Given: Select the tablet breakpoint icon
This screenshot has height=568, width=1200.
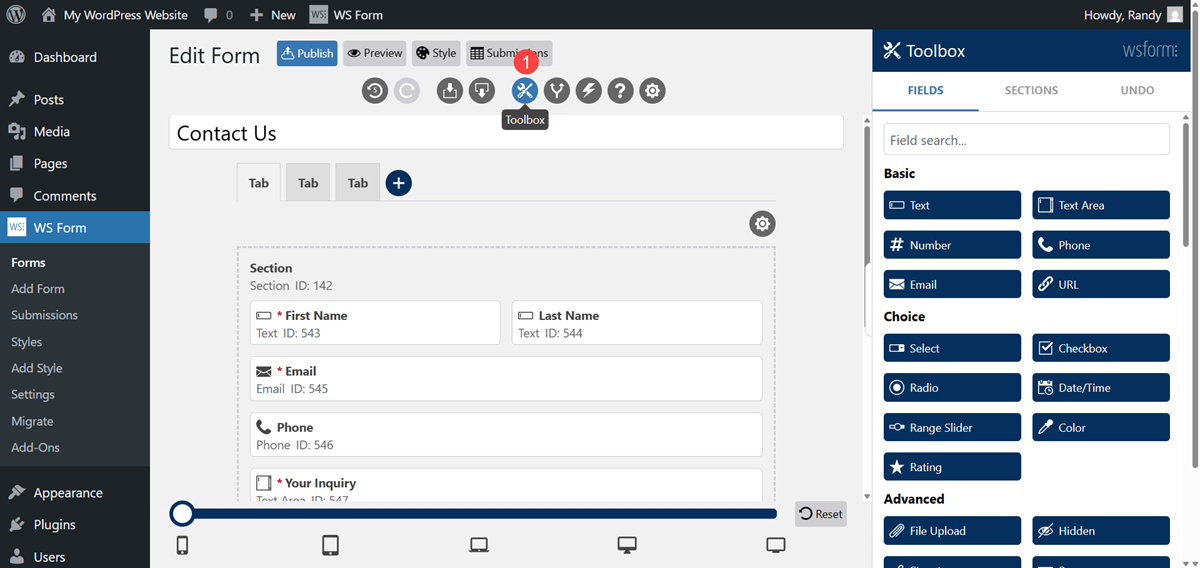Looking at the screenshot, I should [330, 545].
